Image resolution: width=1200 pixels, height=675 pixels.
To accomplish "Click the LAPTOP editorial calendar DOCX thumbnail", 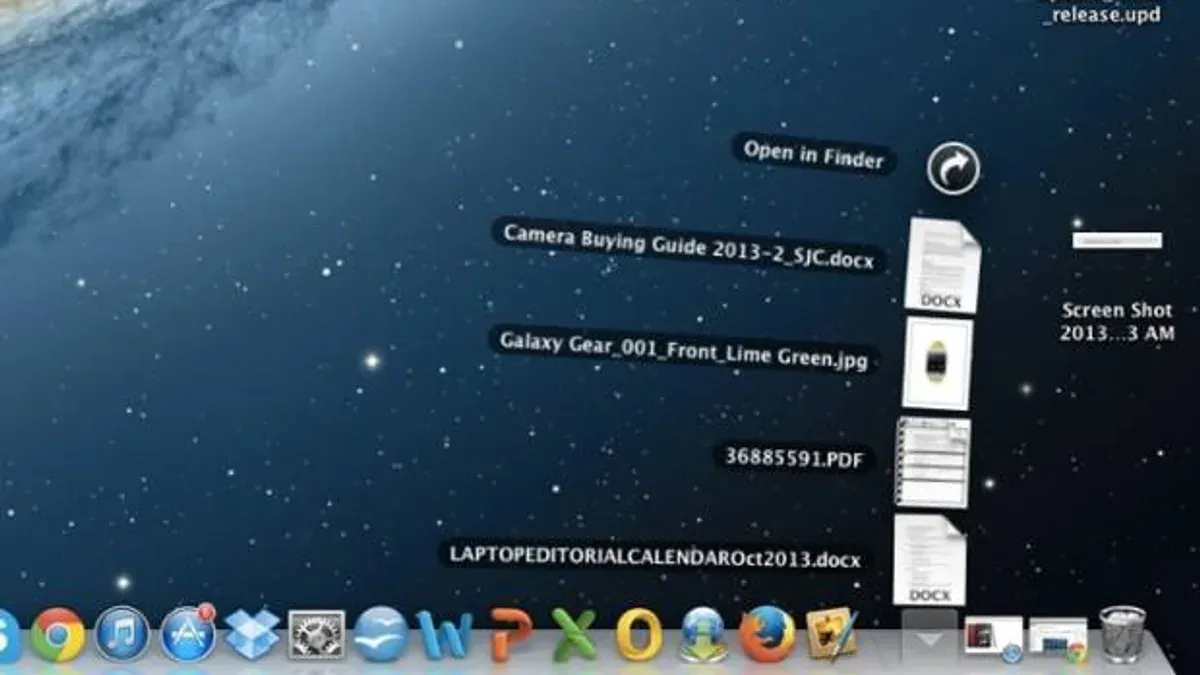I will pos(930,559).
